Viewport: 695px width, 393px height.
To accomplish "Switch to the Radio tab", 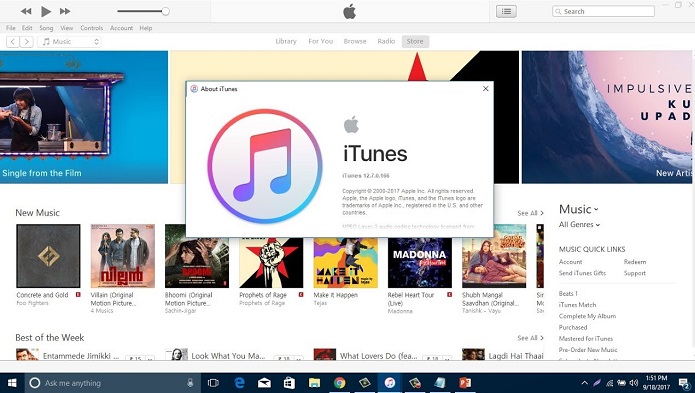I will tap(386, 41).
